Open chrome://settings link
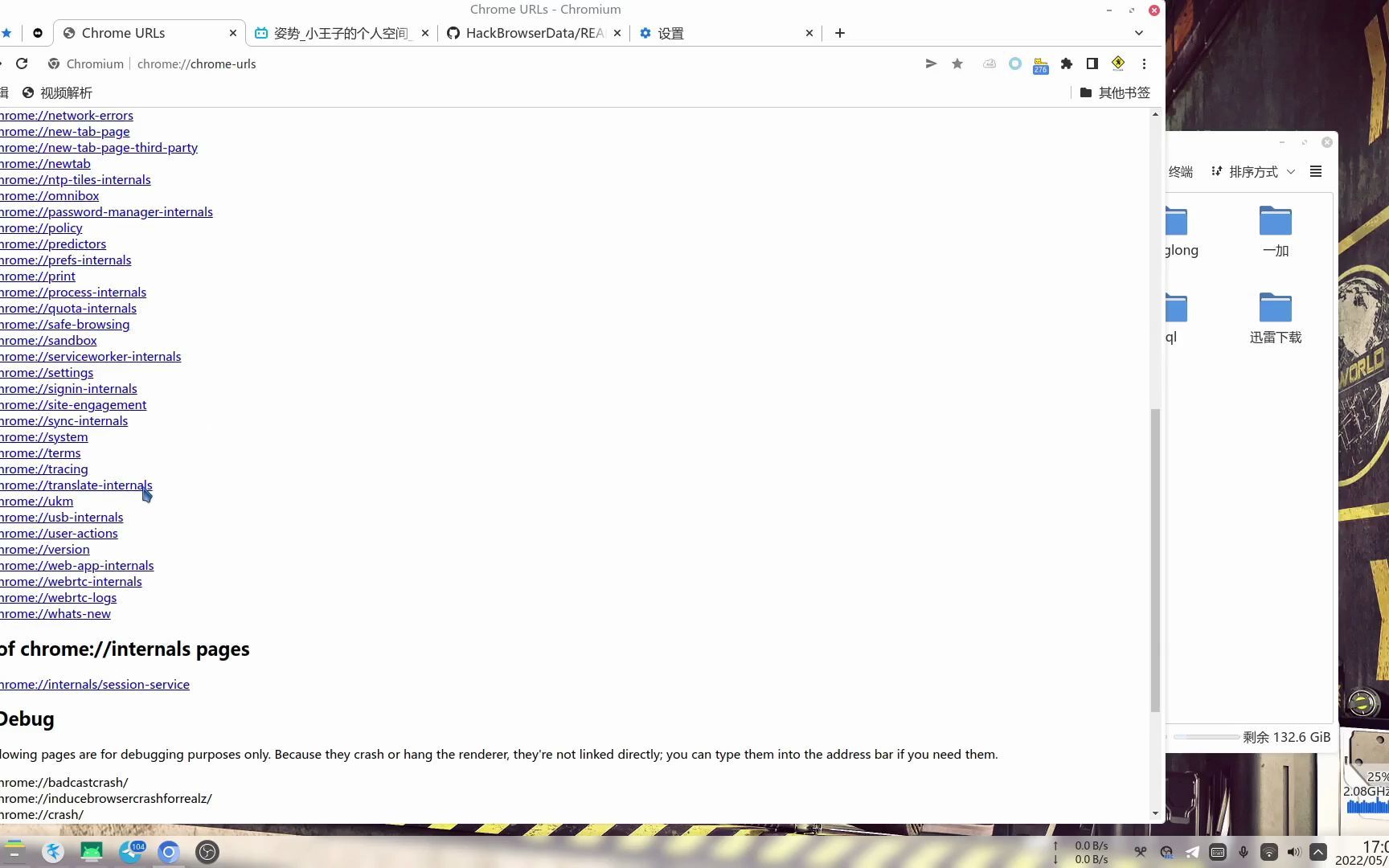 tap(47, 372)
